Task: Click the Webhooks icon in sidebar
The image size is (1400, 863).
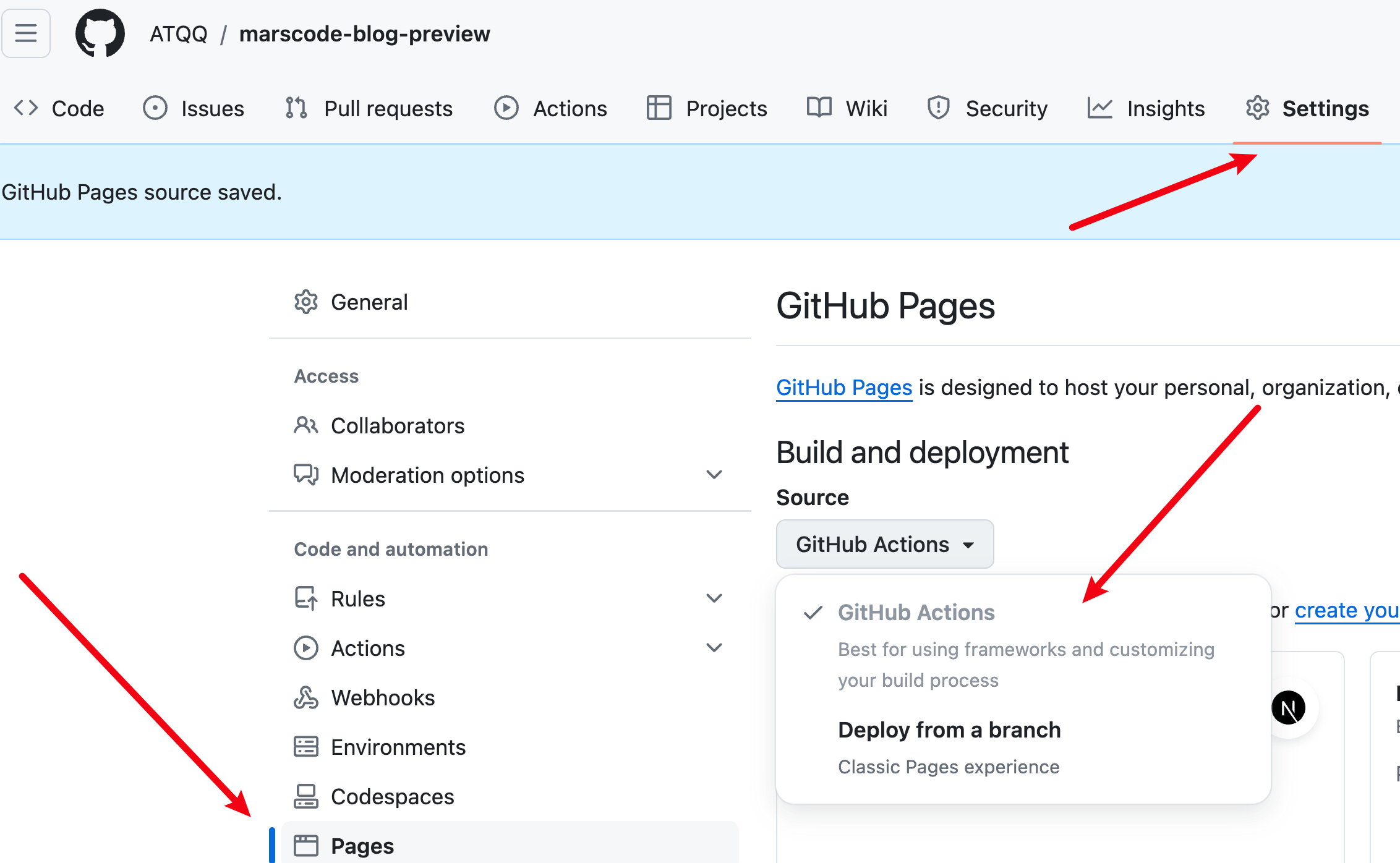Action: (306, 698)
